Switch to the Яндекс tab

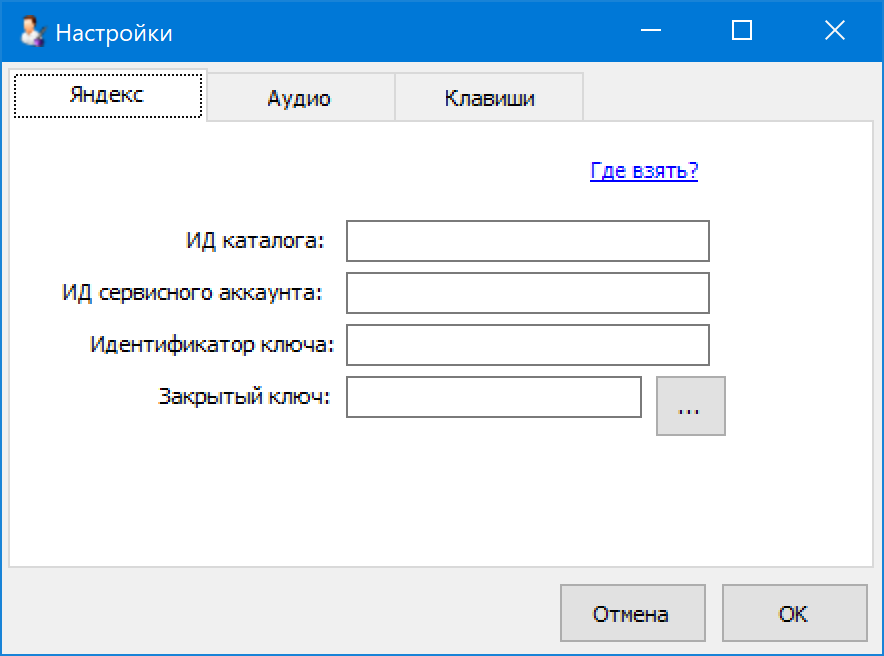(x=107, y=96)
